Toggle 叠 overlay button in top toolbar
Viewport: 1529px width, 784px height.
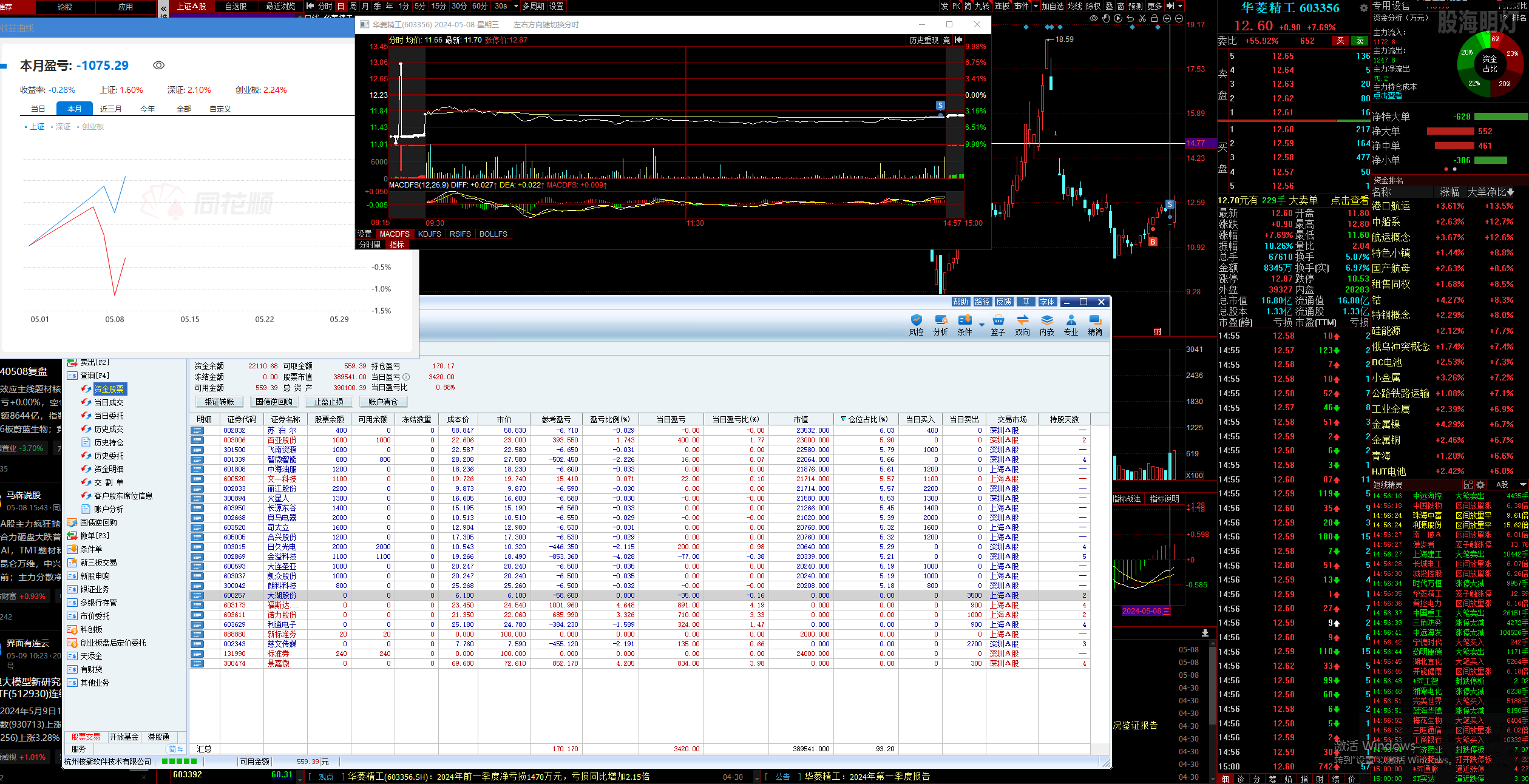click(x=1109, y=6)
